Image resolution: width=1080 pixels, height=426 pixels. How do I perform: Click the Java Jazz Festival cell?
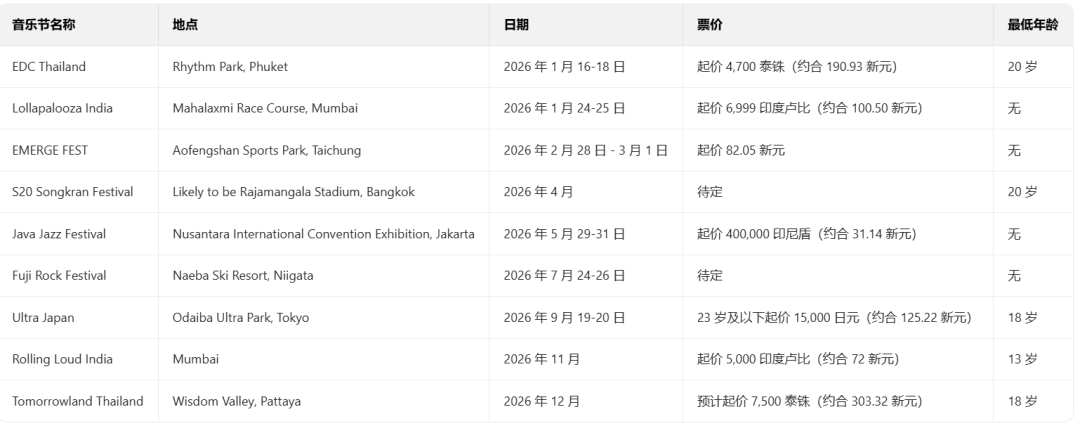pyautogui.click(x=59, y=234)
